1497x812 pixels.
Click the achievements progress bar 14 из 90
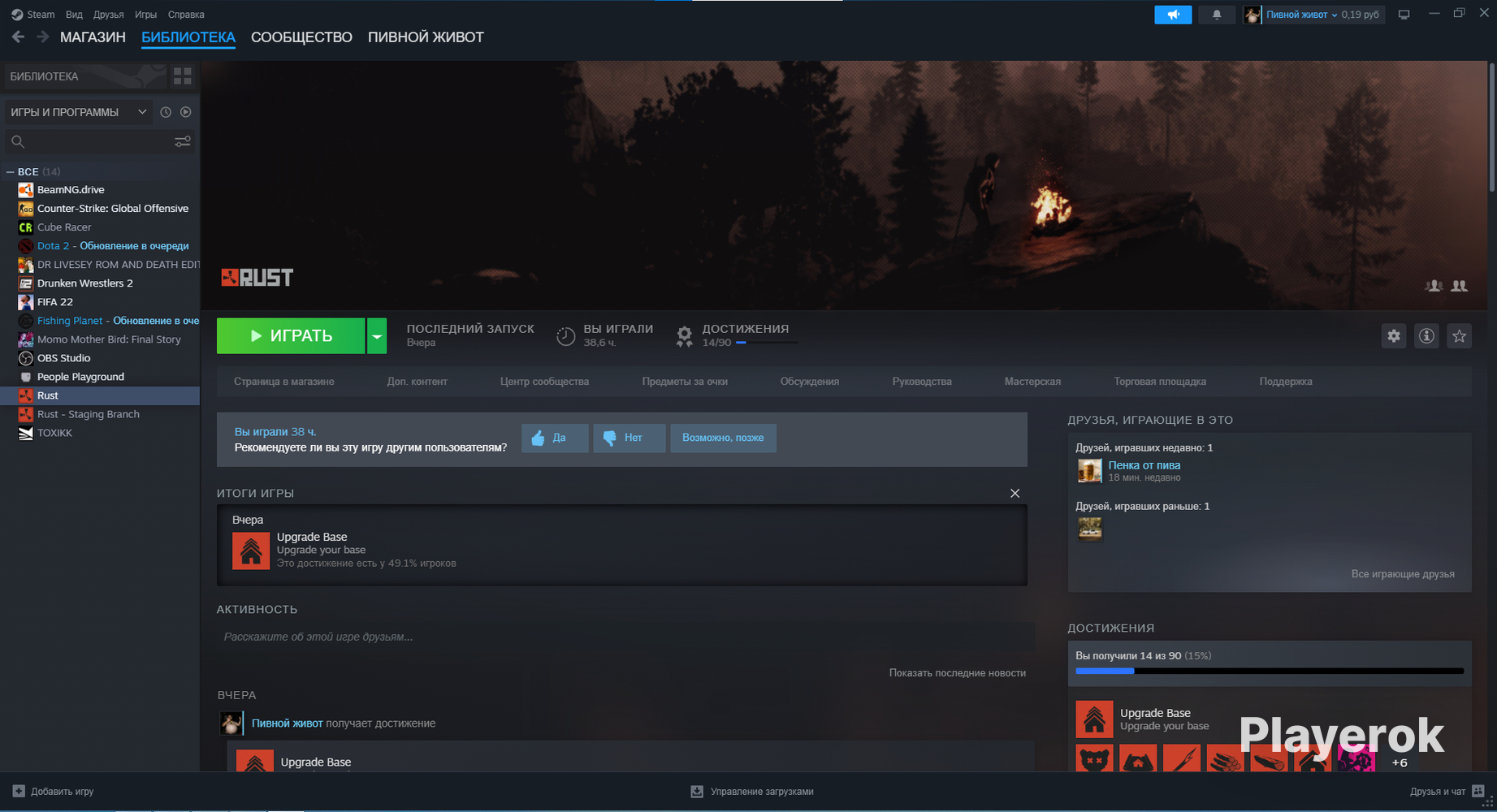tap(1270, 671)
